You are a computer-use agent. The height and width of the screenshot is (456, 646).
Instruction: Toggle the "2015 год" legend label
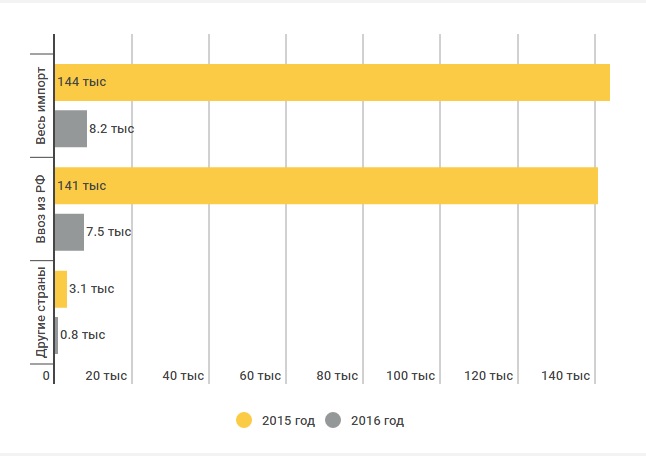pyautogui.click(x=289, y=421)
